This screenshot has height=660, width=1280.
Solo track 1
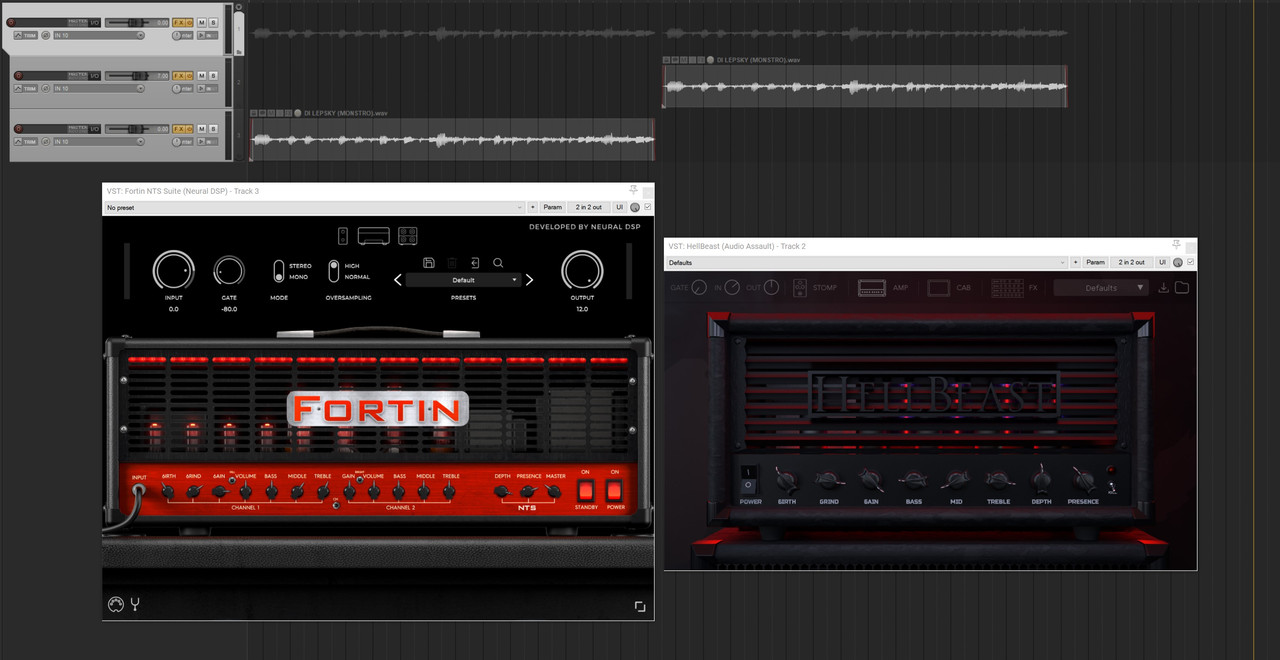pyautogui.click(x=213, y=22)
